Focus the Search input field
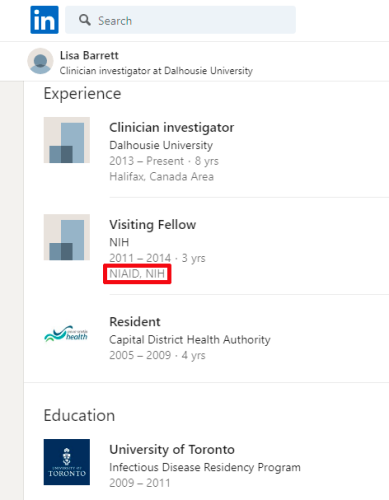 point(180,20)
